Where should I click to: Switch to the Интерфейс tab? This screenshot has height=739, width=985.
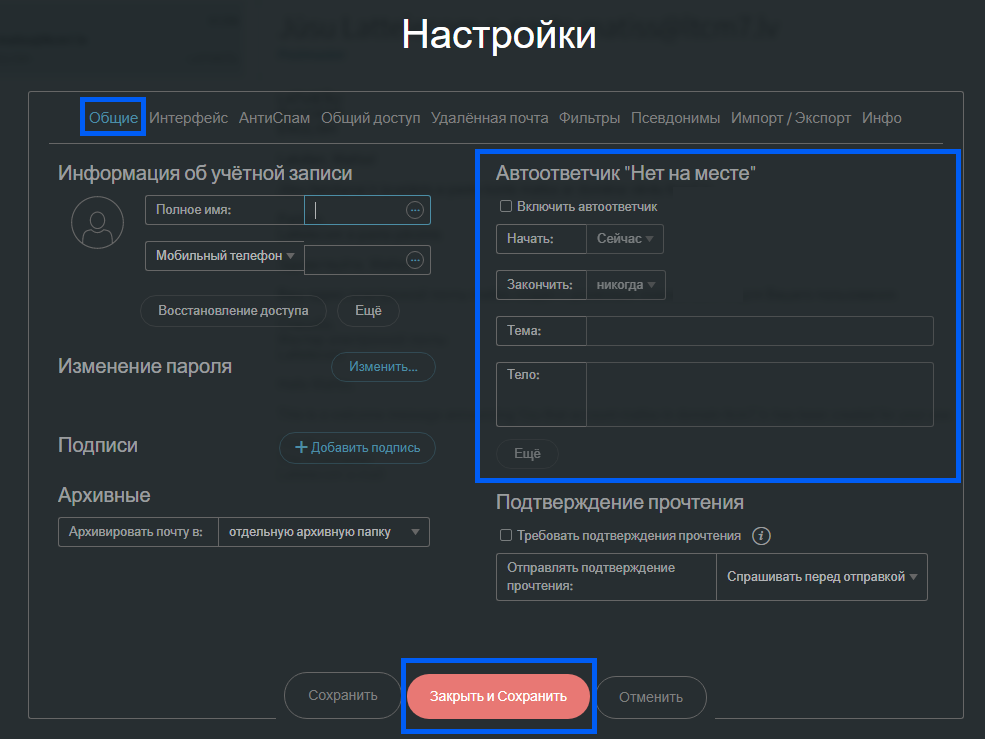(188, 118)
